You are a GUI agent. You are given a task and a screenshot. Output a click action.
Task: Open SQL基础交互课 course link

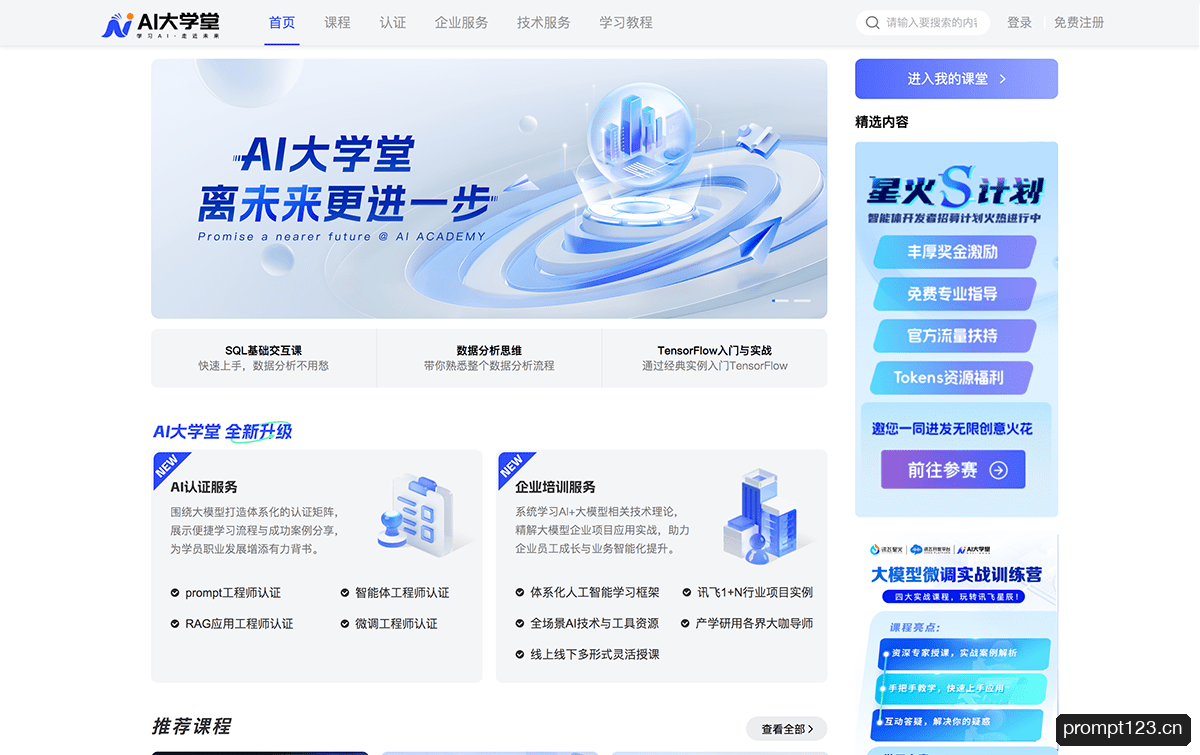point(263,358)
